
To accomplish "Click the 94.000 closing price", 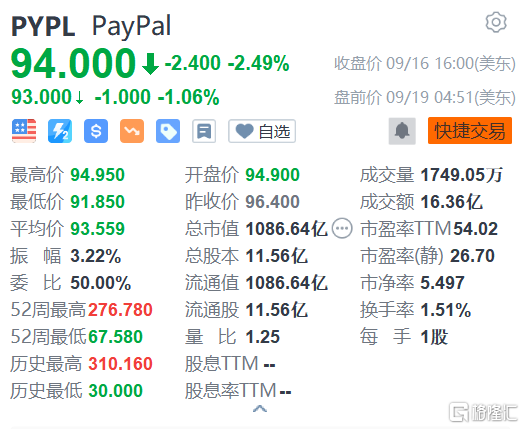I will 73,63.
